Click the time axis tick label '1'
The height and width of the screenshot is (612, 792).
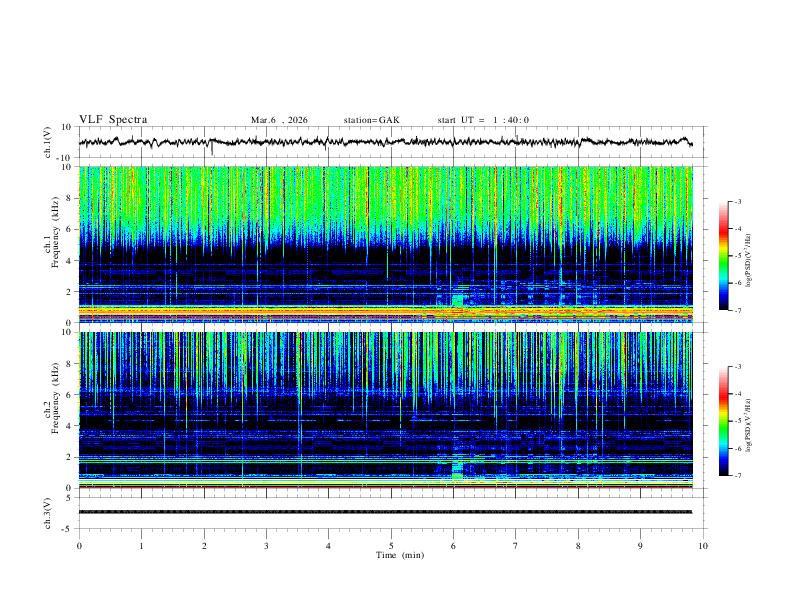click(x=142, y=546)
